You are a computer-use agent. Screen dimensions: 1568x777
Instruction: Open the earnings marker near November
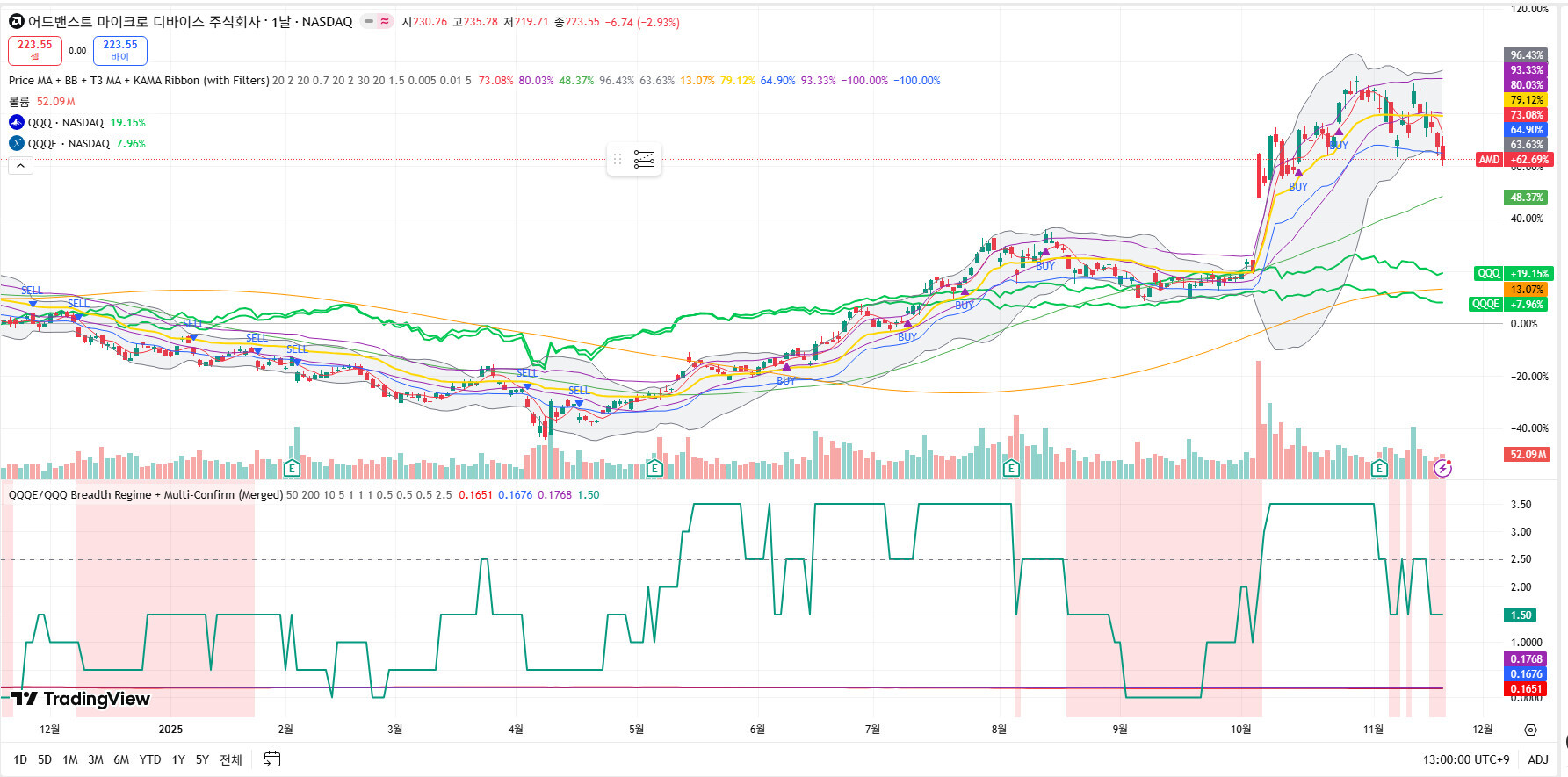pos(1379,468)
